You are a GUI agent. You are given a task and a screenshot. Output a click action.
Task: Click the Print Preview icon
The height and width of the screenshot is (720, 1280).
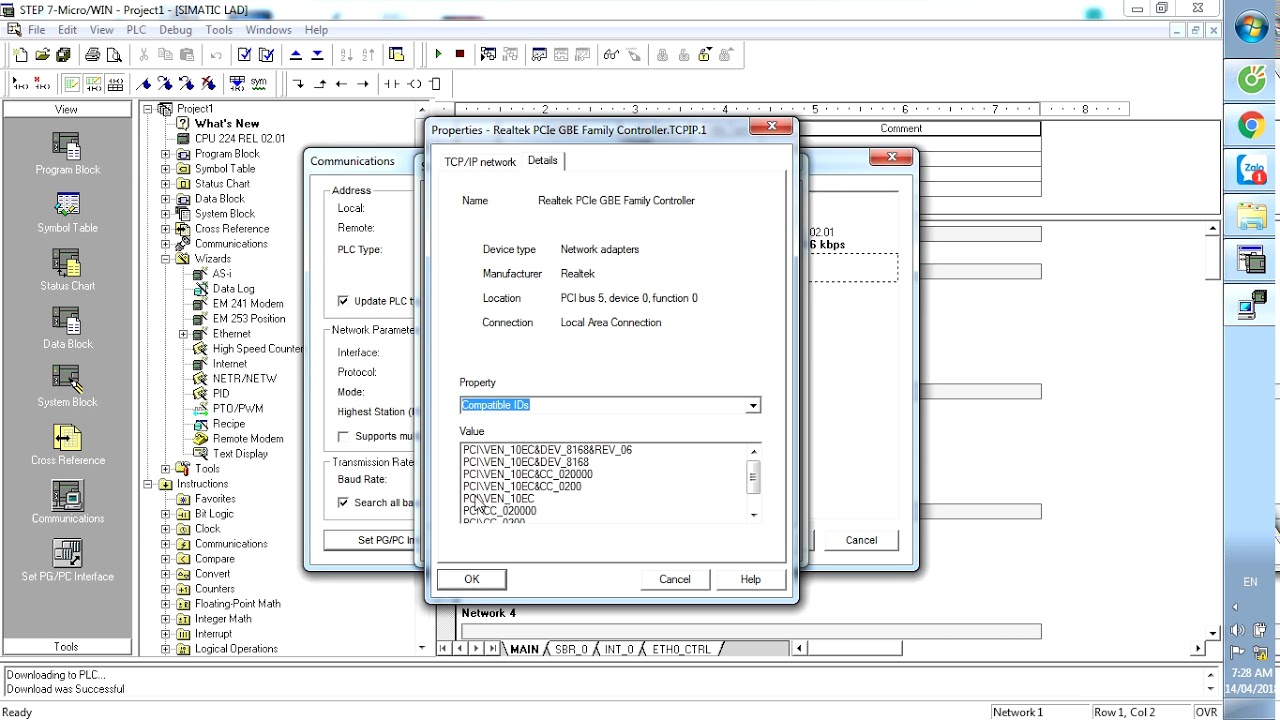pyautogui.click(x=114, y=55)
